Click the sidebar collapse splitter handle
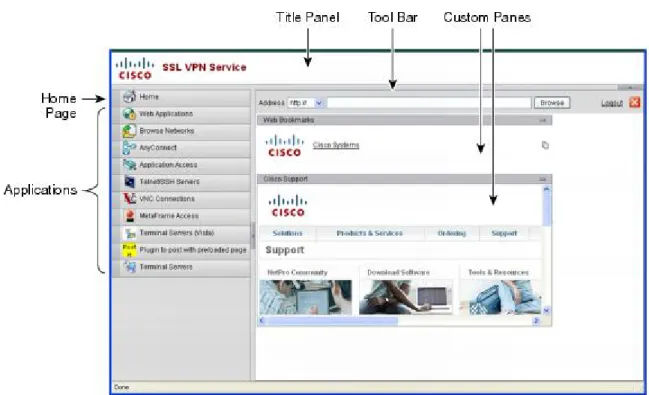 pos(253,235)
